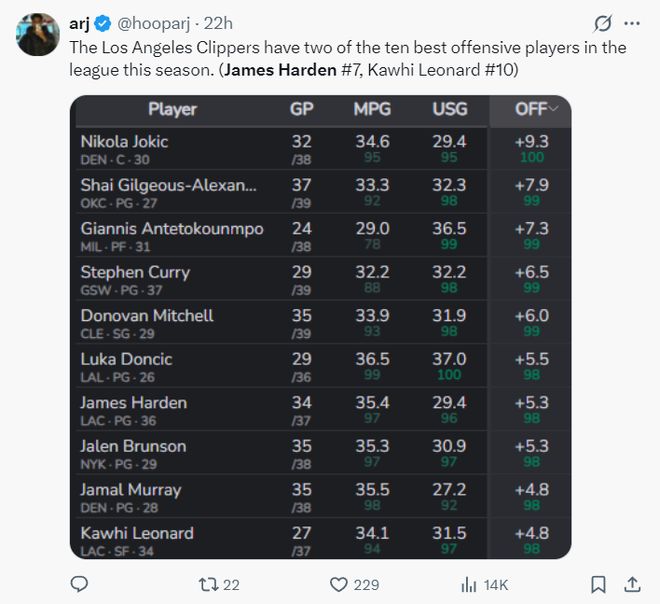Like the tweet with heart icon

pos(339,584)
